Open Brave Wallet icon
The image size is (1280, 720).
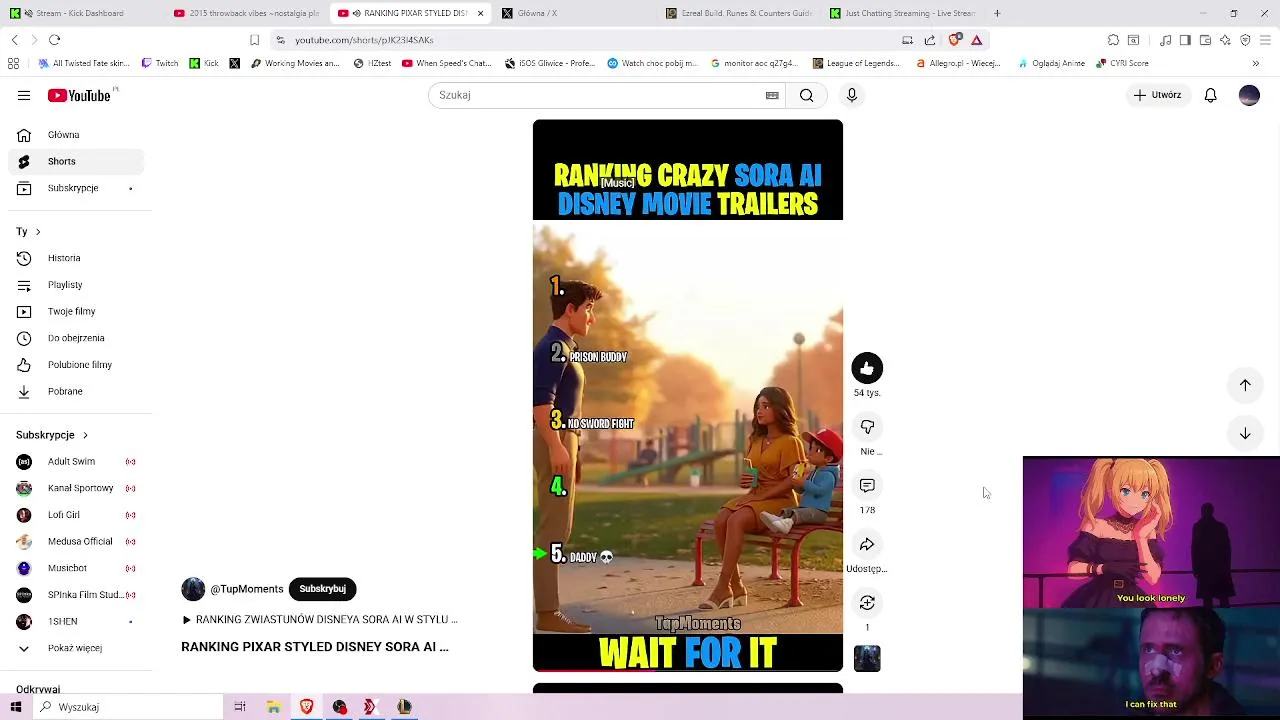pos(1205,40)
